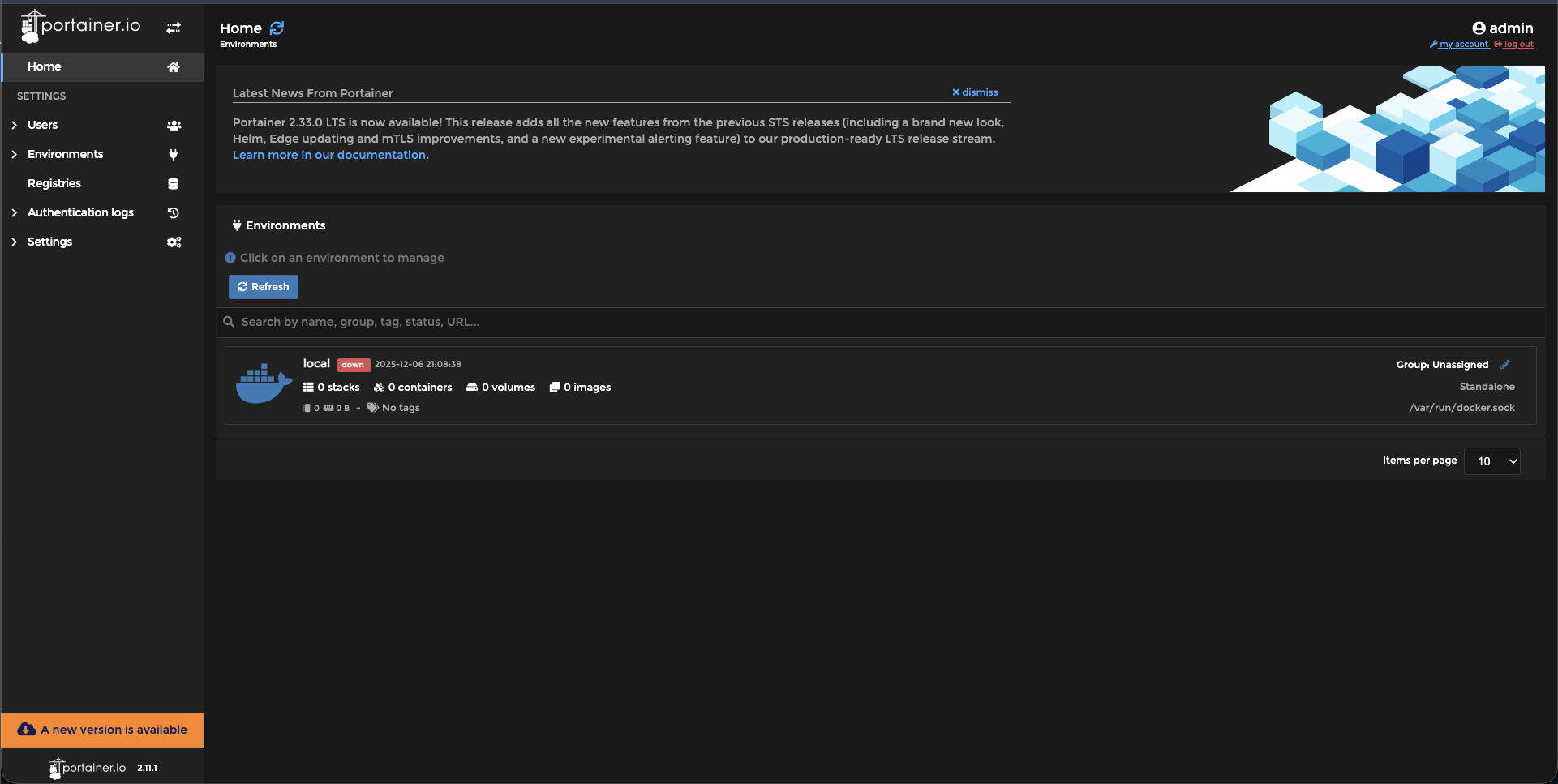Viewport: 1558px width, 784px height.
Task: Click the Home house icon in sidebar
Action: (x=174, y=67)
